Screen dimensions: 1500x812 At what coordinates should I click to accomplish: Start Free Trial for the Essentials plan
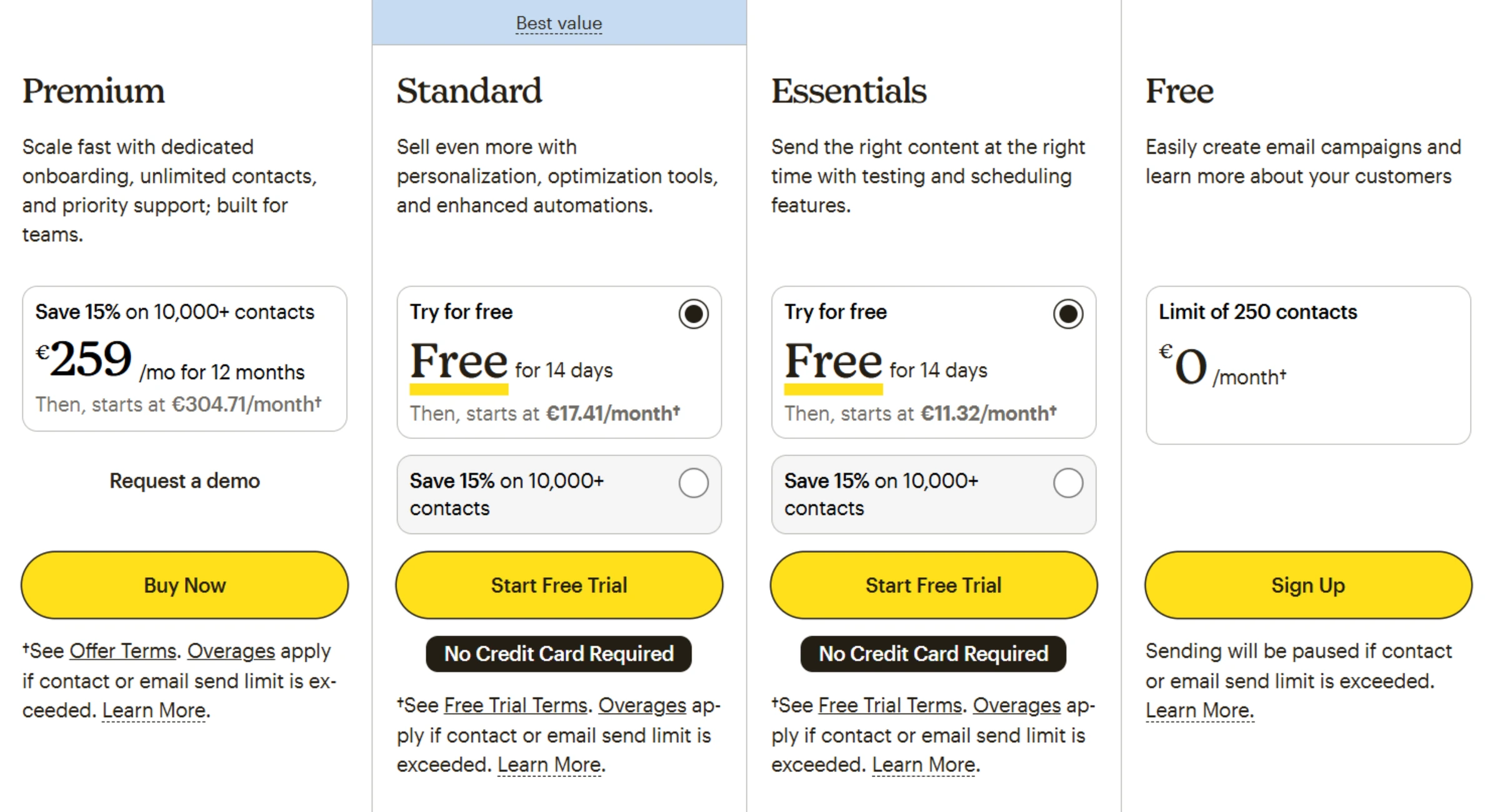[933, 585]
